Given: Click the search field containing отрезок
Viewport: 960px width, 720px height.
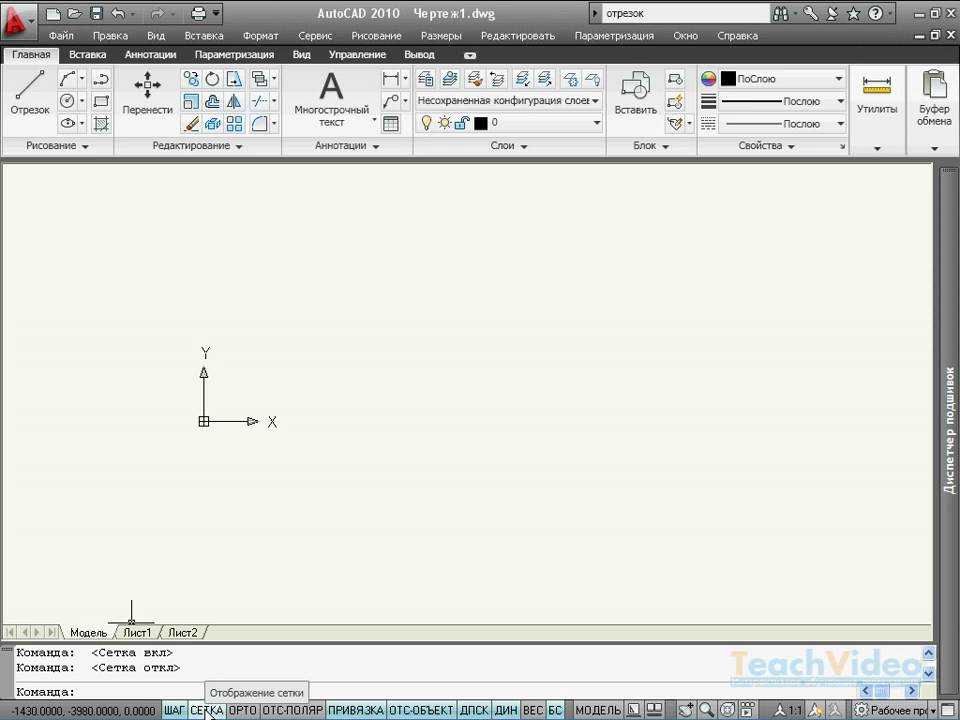Looking at the screenshot, I should (686, 13).
